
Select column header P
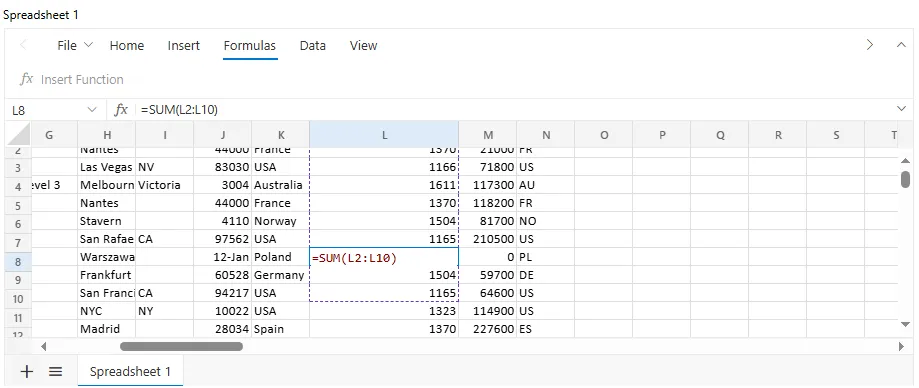point(662,135)
